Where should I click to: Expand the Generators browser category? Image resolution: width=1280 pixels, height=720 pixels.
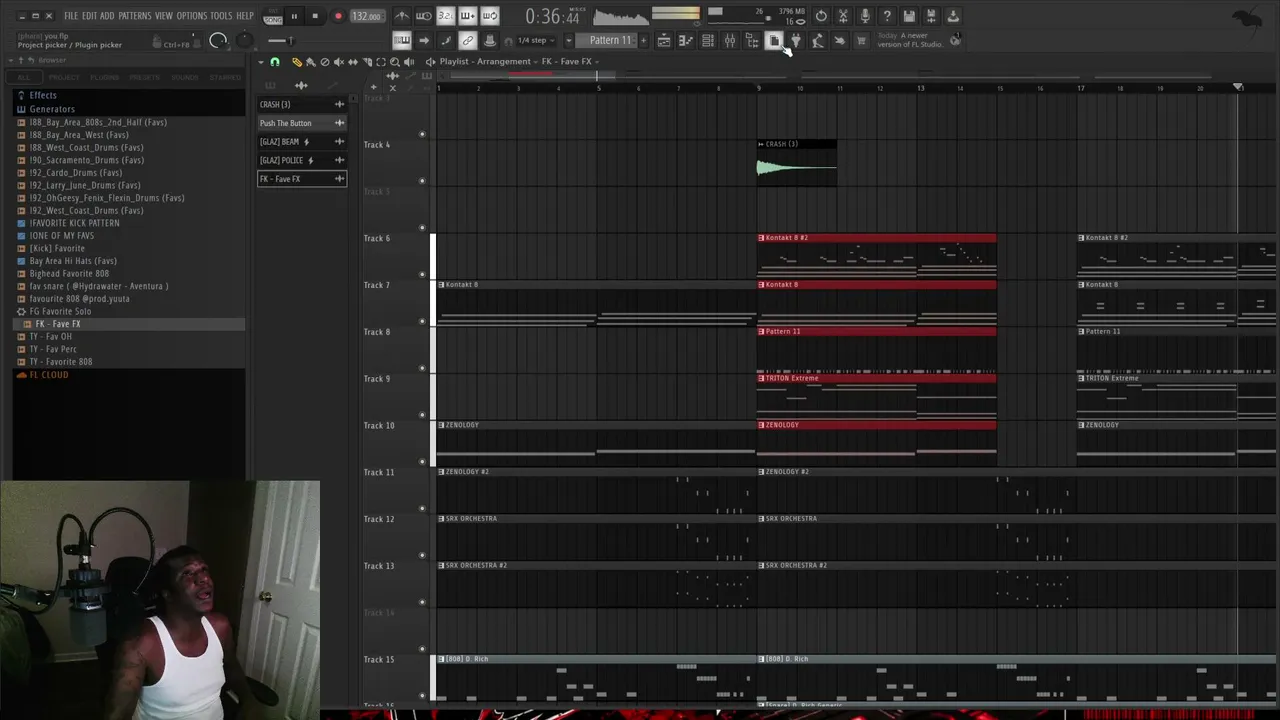52,109
